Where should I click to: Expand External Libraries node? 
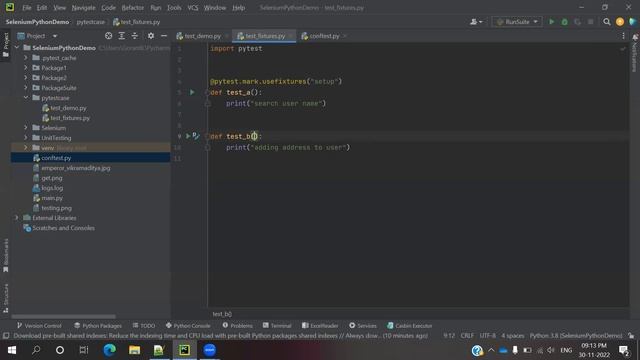pos(17,218)
